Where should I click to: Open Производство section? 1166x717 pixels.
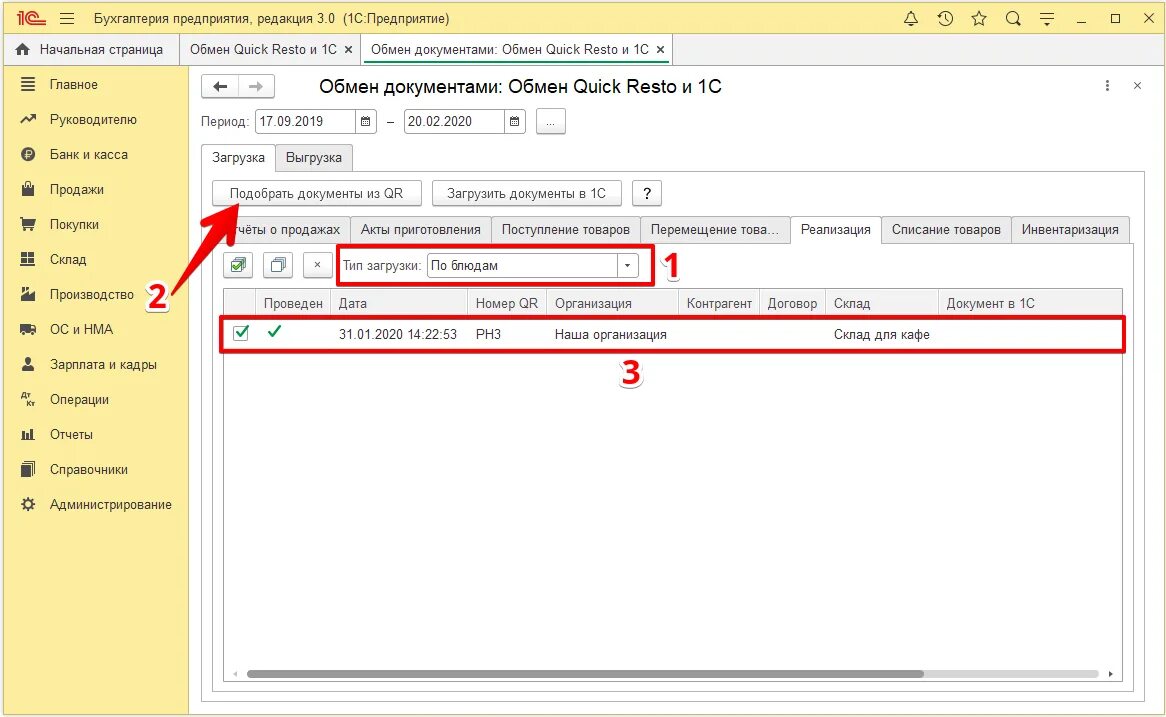[91, 294]
